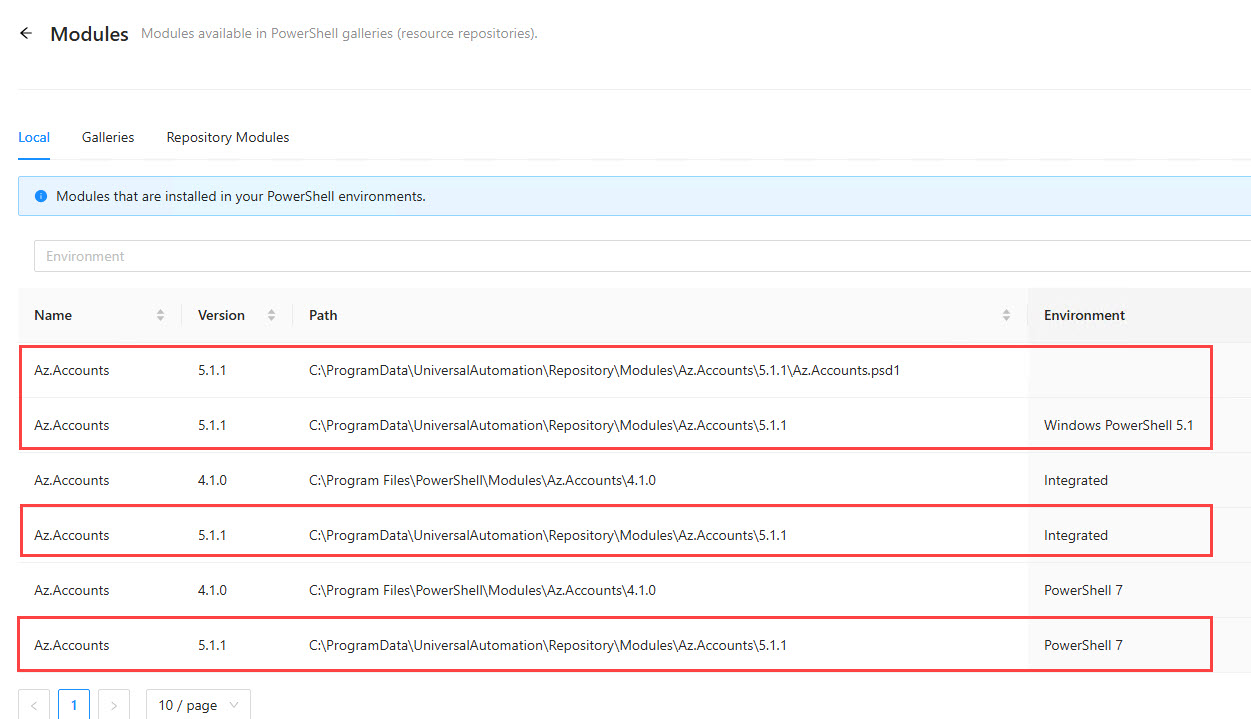Screen dimensions: 1251x719
Task: Click Integrated in the 4.1.0 row
Action: (1076, 480)
